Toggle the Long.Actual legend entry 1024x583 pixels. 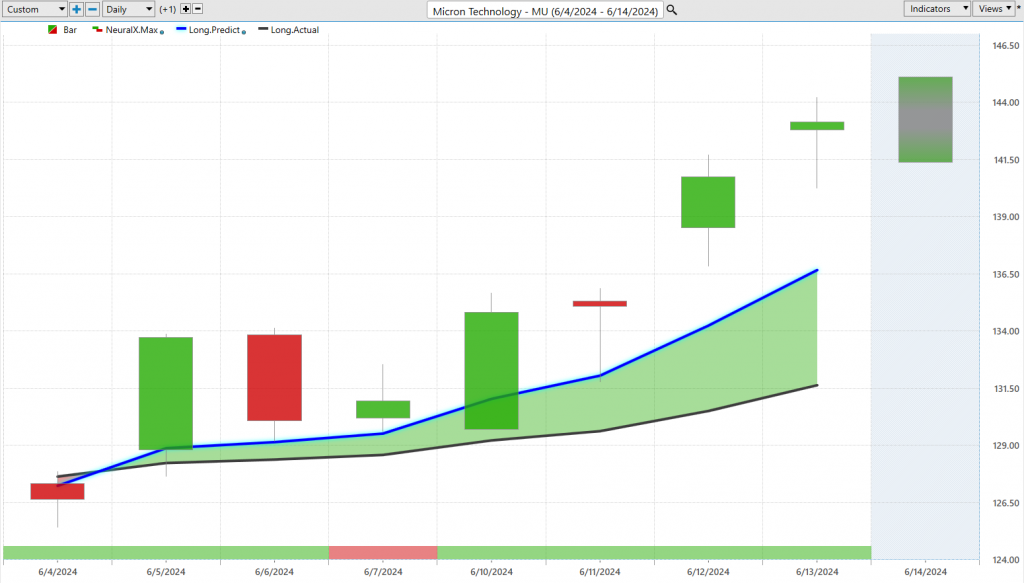coord(292,30)
